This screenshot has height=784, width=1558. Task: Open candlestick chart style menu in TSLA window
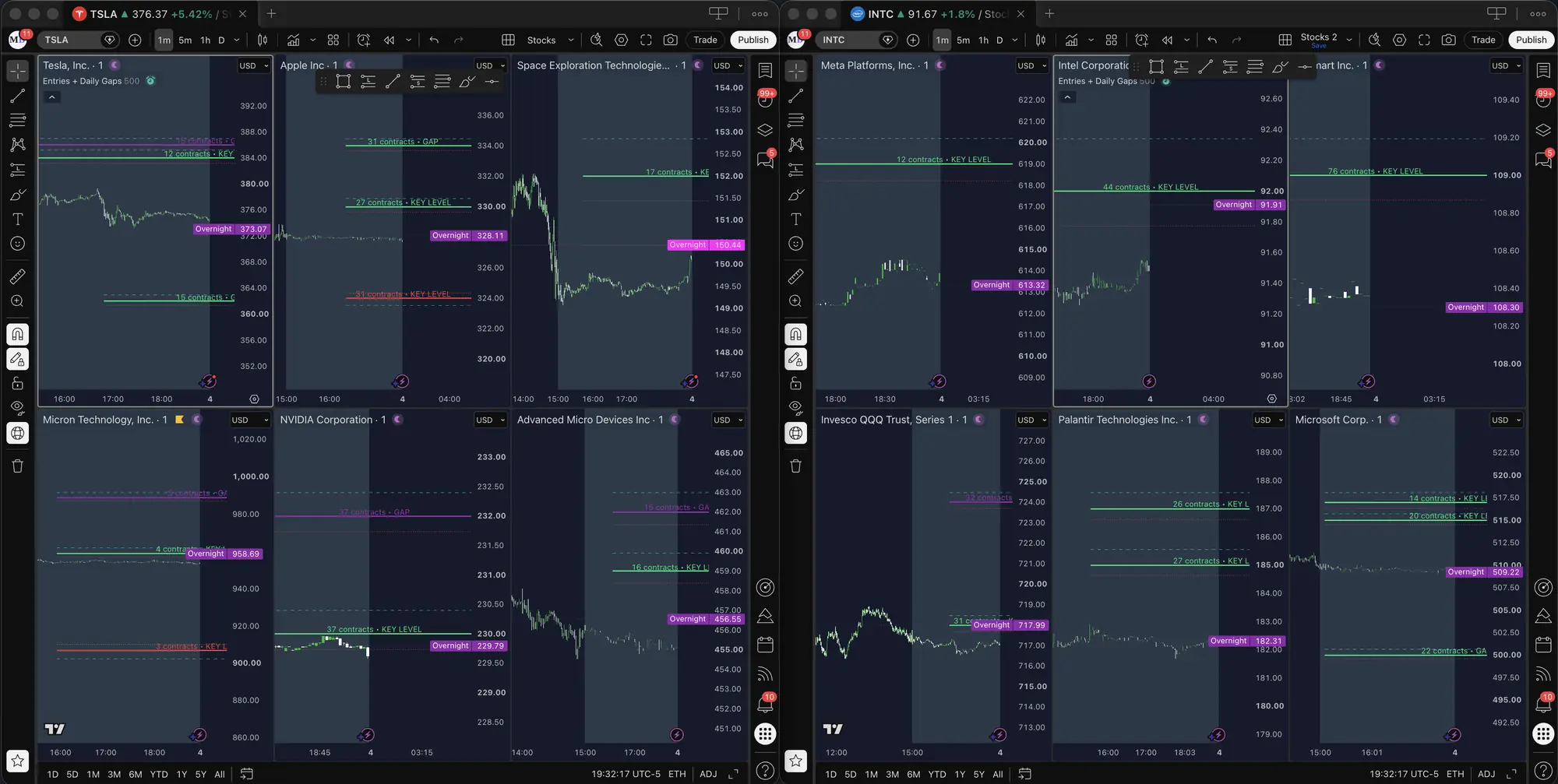[263, 40]
